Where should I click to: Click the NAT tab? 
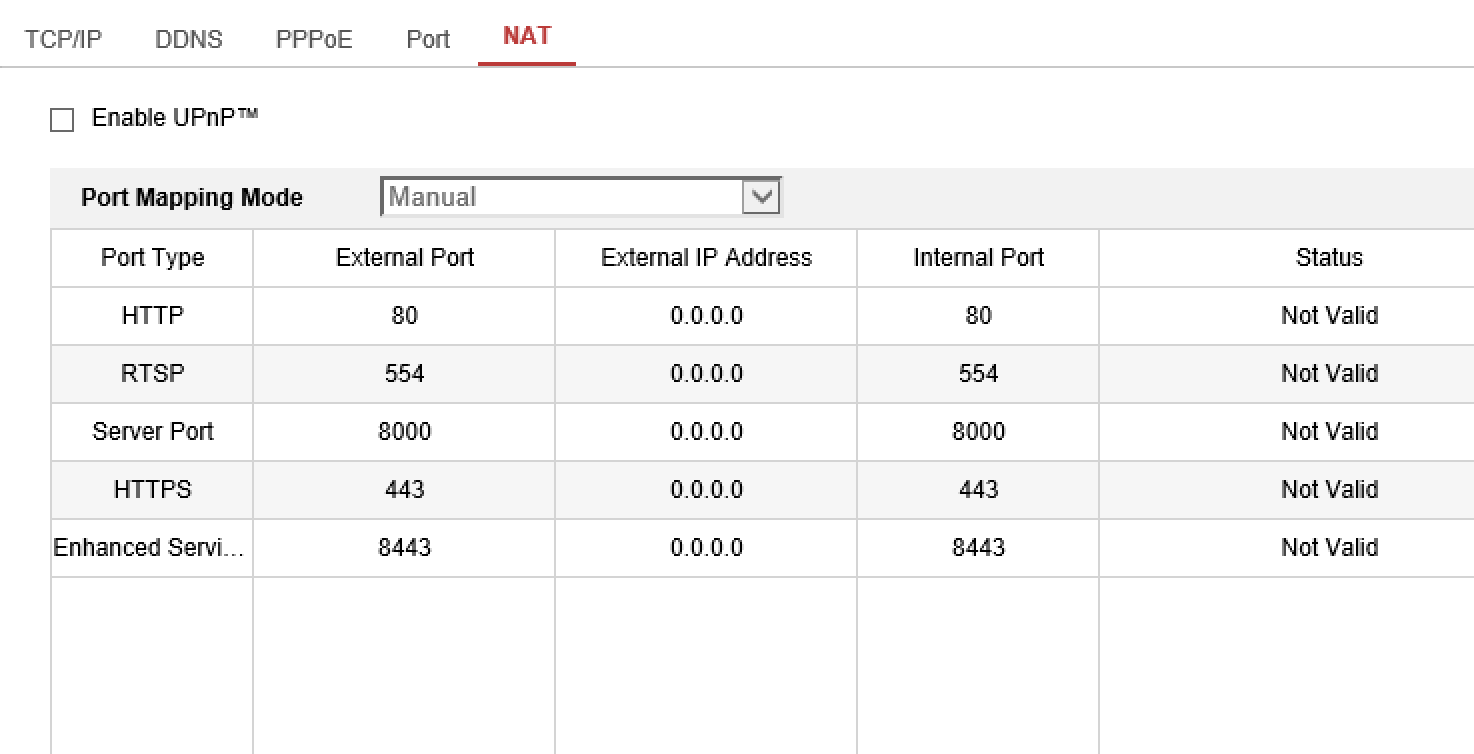pos(527,36)
